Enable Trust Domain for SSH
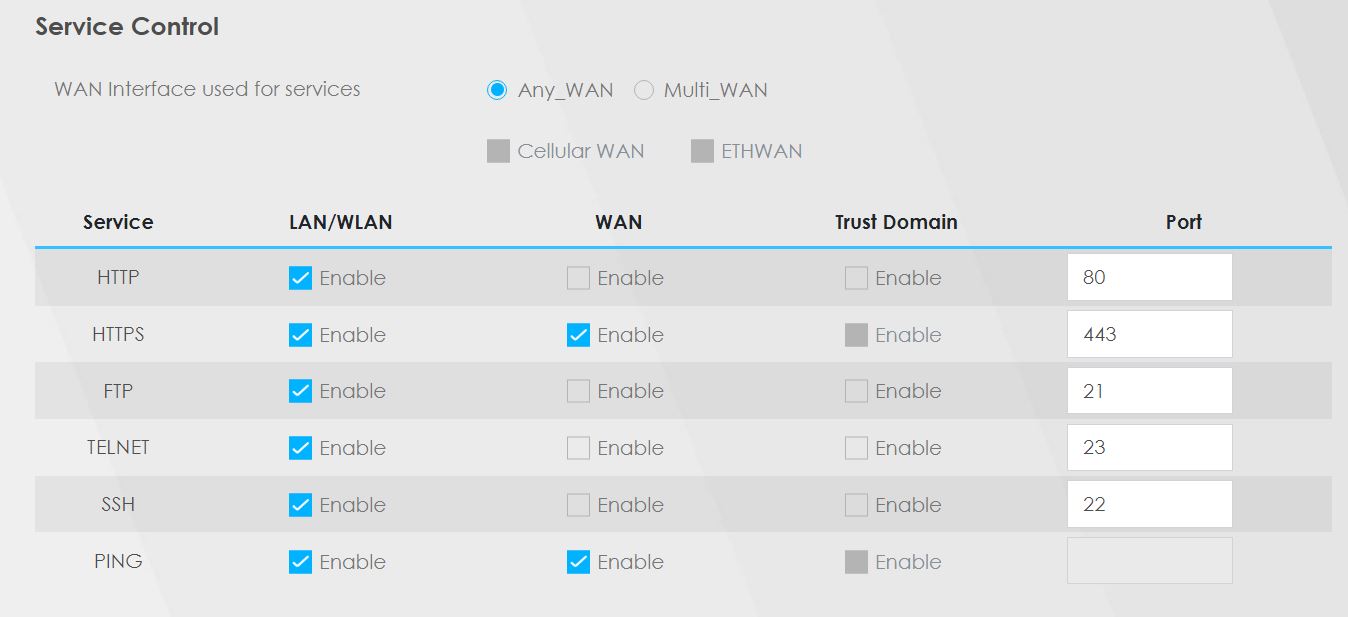This screenshot has width=1348, height=617. coord(856,505)
